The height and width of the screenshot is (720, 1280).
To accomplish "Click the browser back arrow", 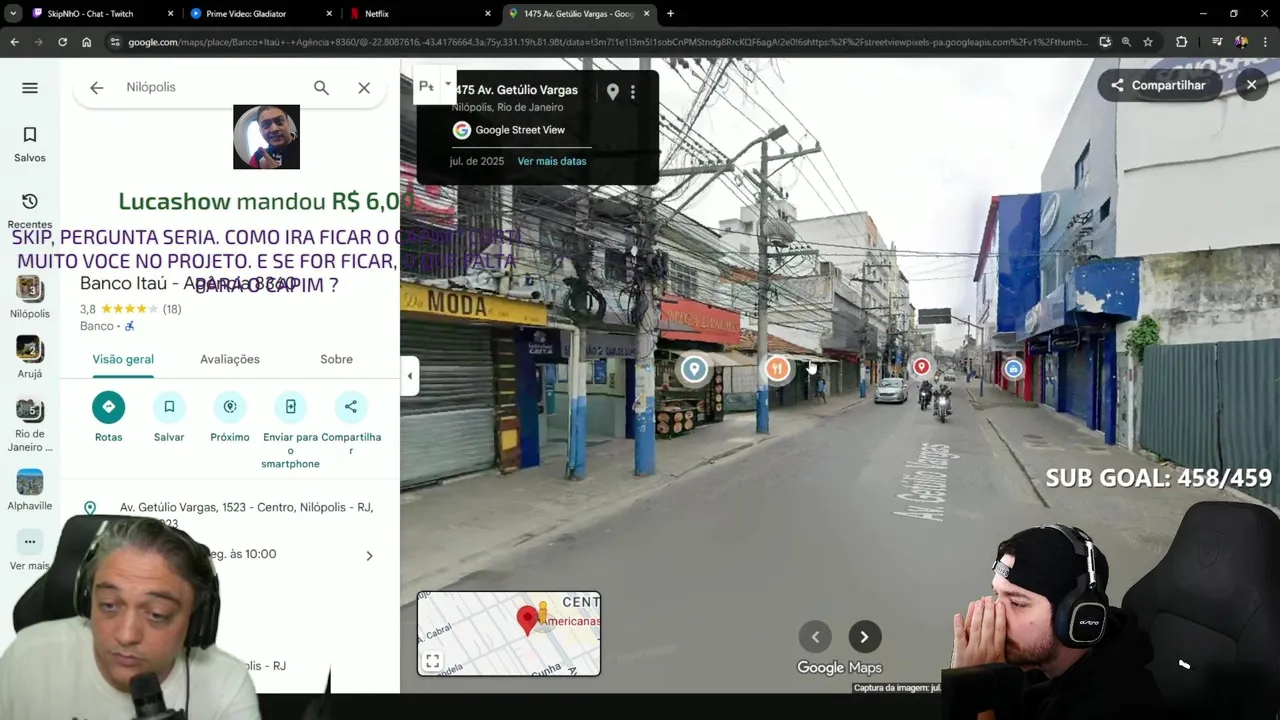I will tap(14, 42).
